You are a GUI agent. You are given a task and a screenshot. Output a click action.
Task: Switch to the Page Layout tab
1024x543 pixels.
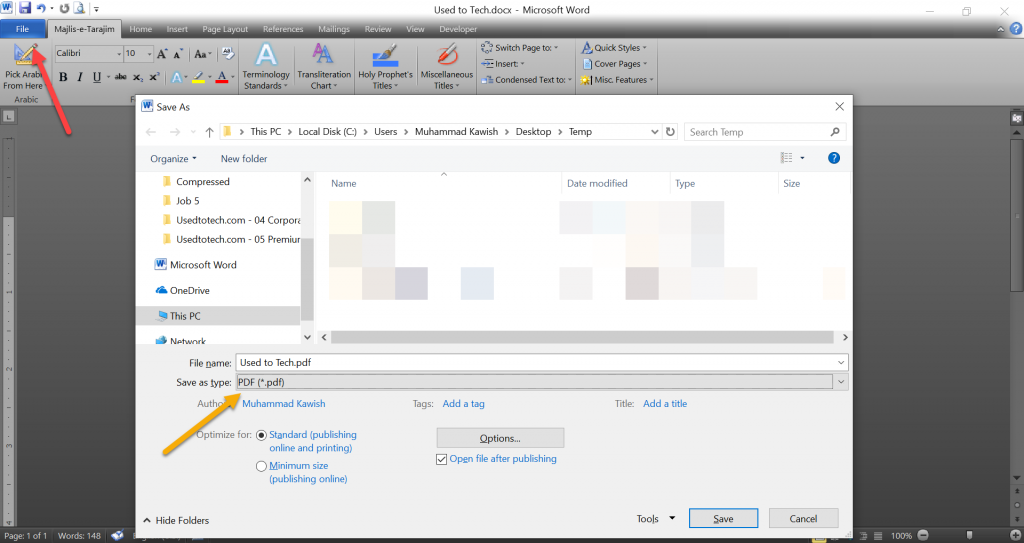coord(225,29)
